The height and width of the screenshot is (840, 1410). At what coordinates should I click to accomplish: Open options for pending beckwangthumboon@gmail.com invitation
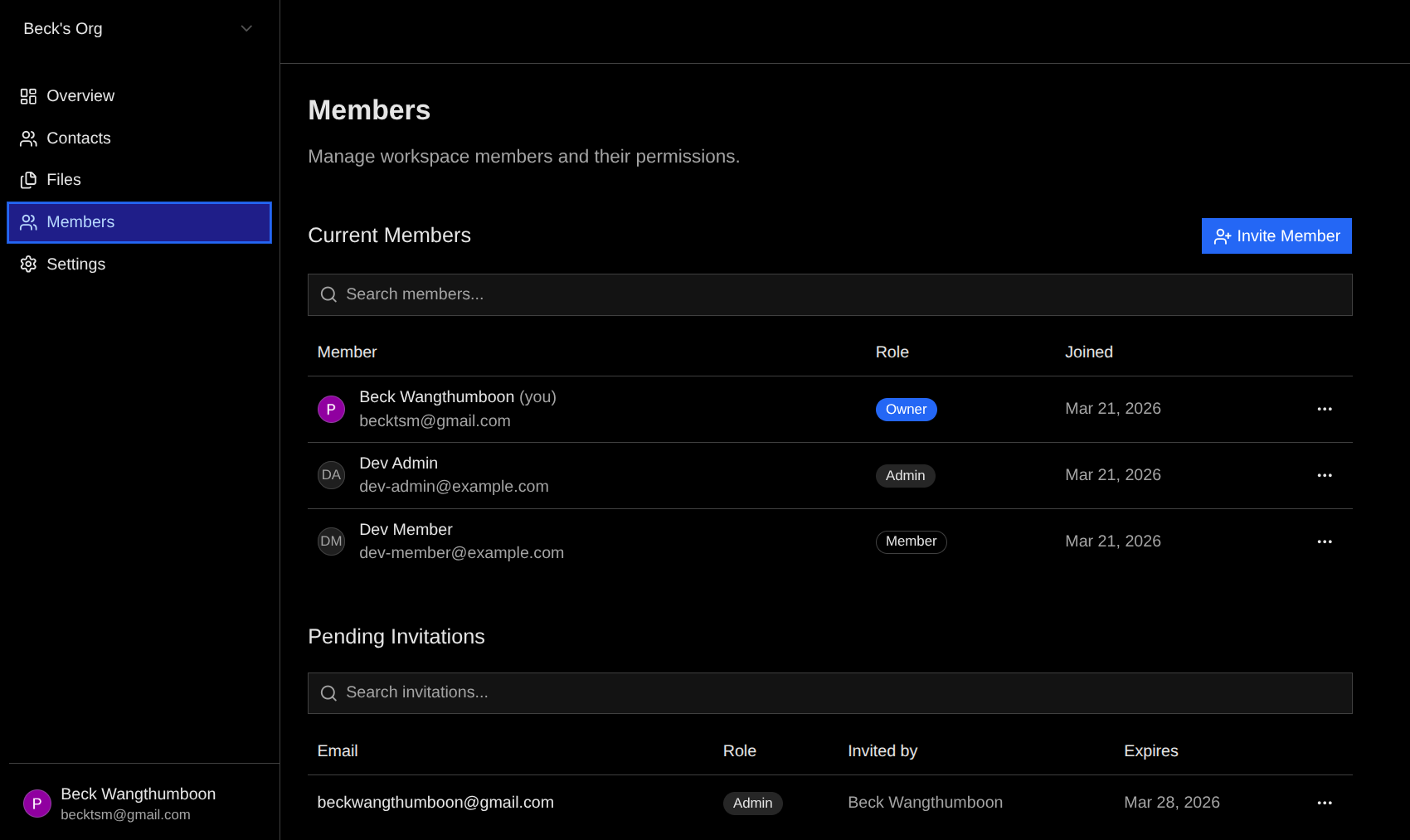pyautogui.click(x=1324, y=803)
